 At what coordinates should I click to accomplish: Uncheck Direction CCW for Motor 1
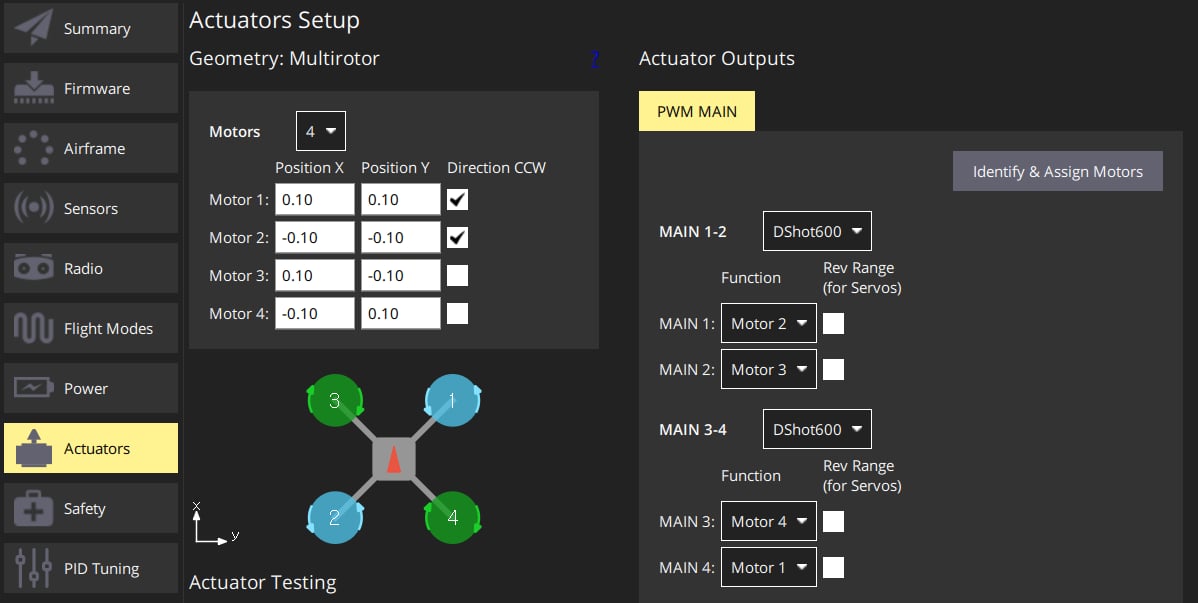pyautogui.click(x=457, y=200)
